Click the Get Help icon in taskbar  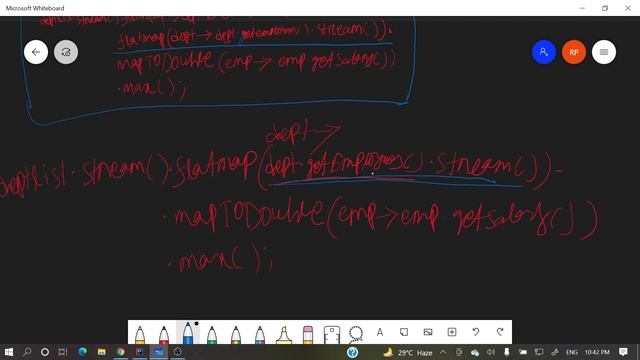353,352
